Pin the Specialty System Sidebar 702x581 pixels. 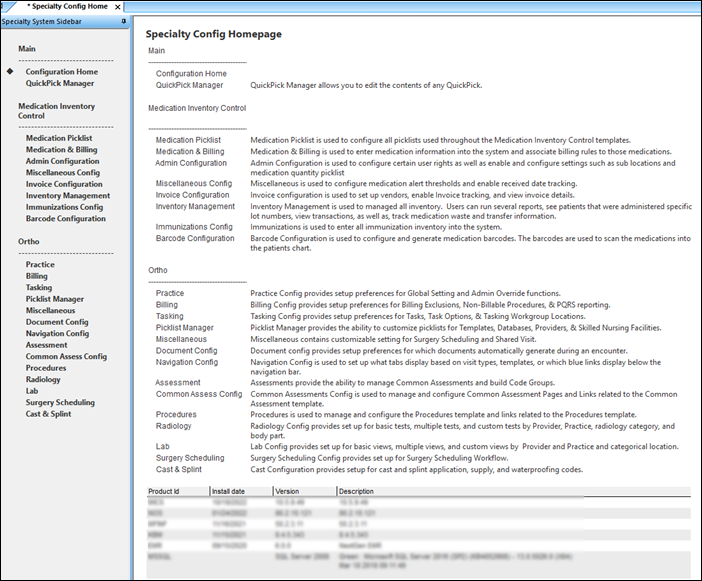pyautogui.click(x=124, y=21)
